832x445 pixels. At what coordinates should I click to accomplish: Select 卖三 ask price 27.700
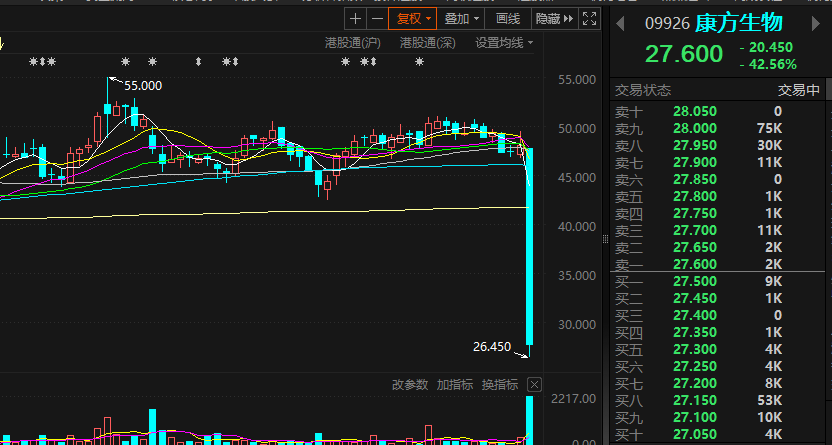(x=695, y=230)
